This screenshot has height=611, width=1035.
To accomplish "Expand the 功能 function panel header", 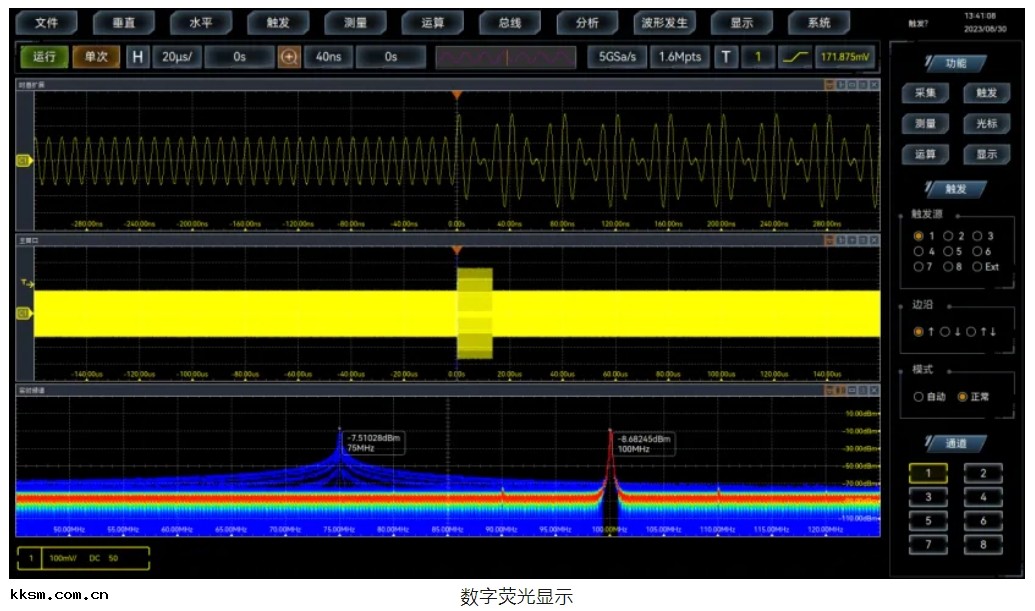I will [955, 63].
